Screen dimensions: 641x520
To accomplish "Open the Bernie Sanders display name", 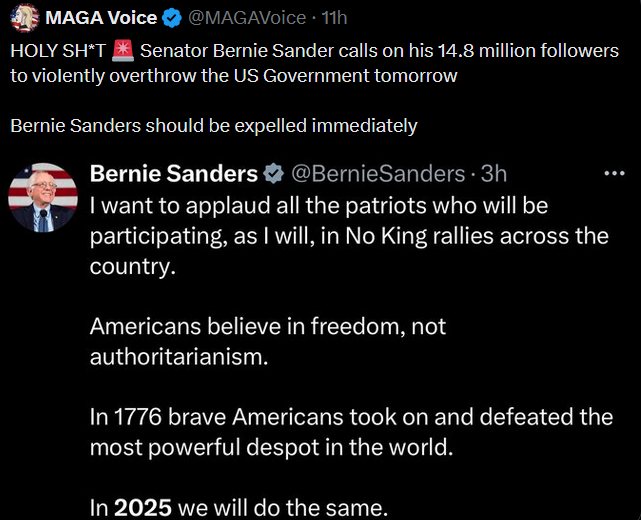I will point(174,173).
